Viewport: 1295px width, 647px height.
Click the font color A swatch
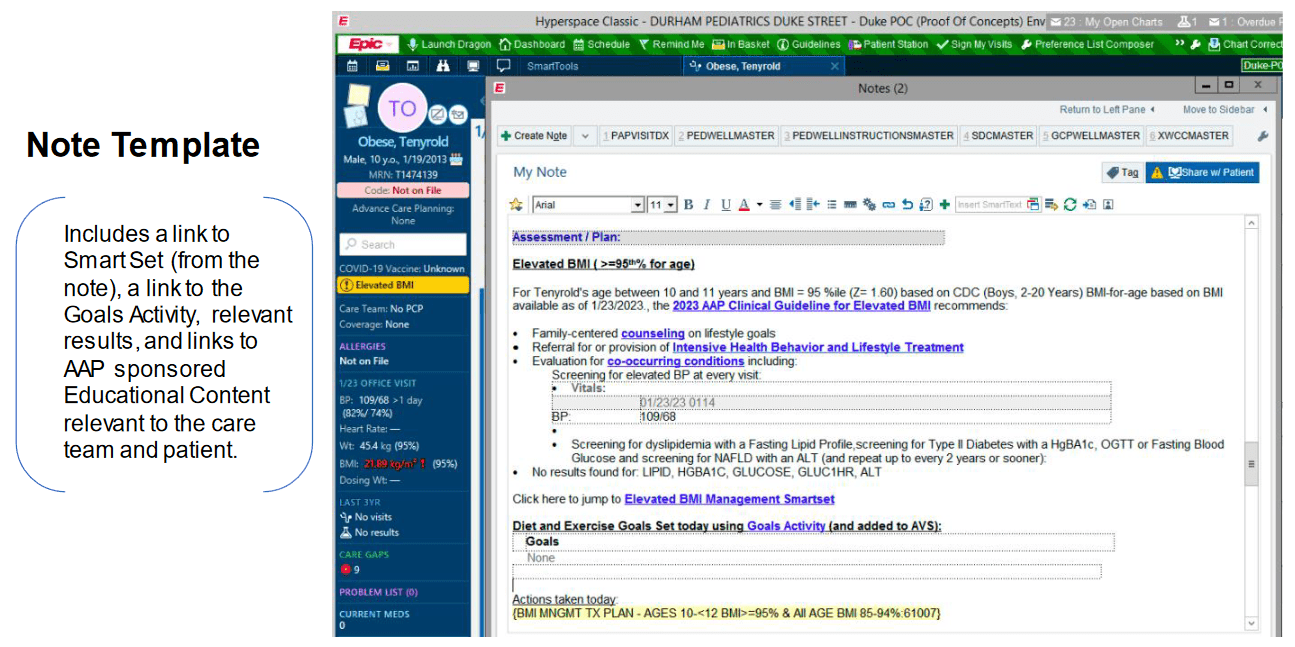[x=744, y=205]
